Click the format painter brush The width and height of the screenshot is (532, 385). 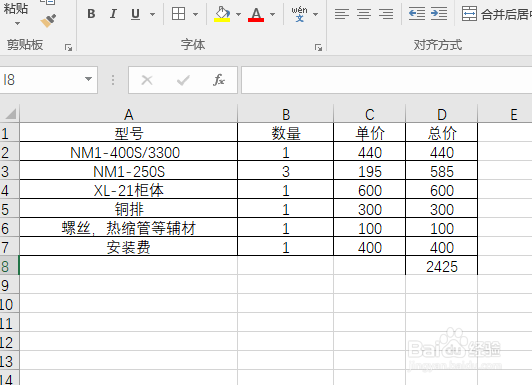pyautogui.click(x=49, y=21)
